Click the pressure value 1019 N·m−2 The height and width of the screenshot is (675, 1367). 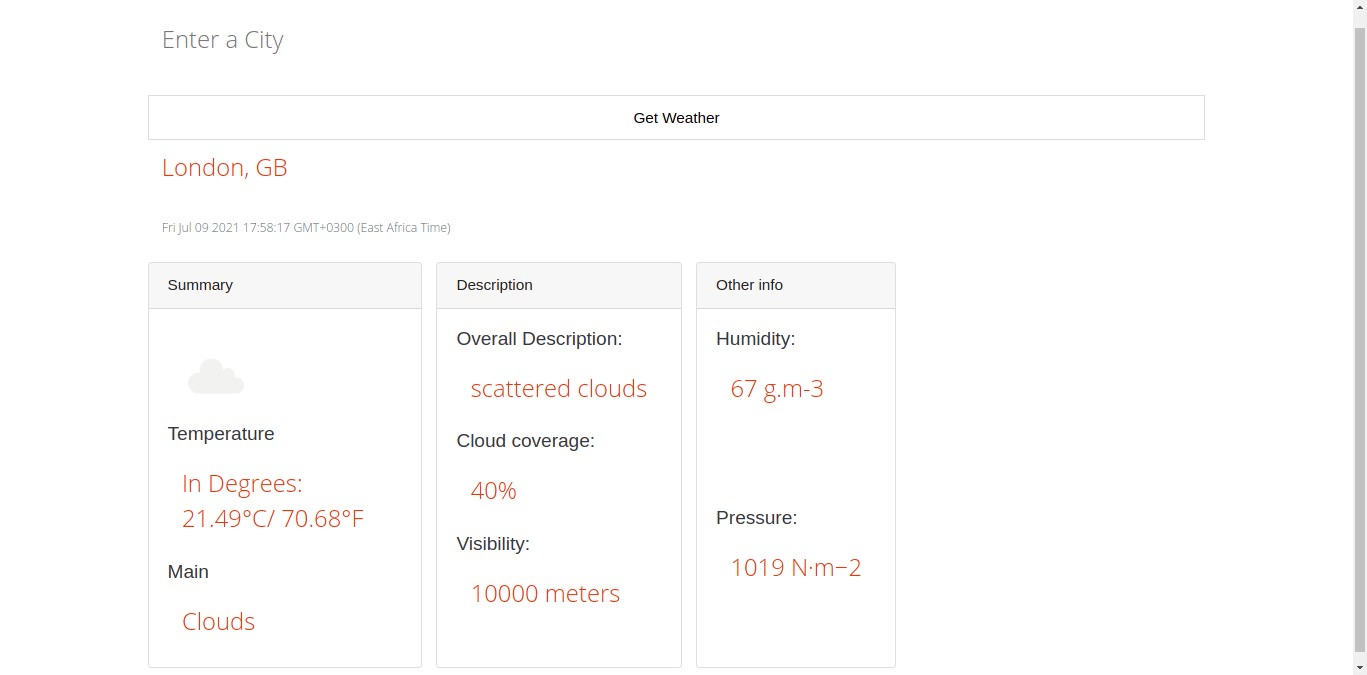[796, 567]
